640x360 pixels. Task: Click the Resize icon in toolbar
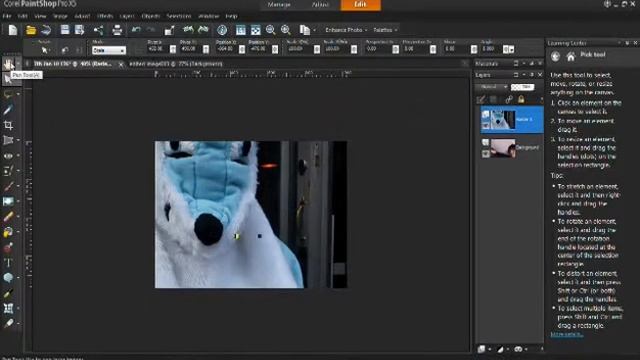click(x=169, y=30)
